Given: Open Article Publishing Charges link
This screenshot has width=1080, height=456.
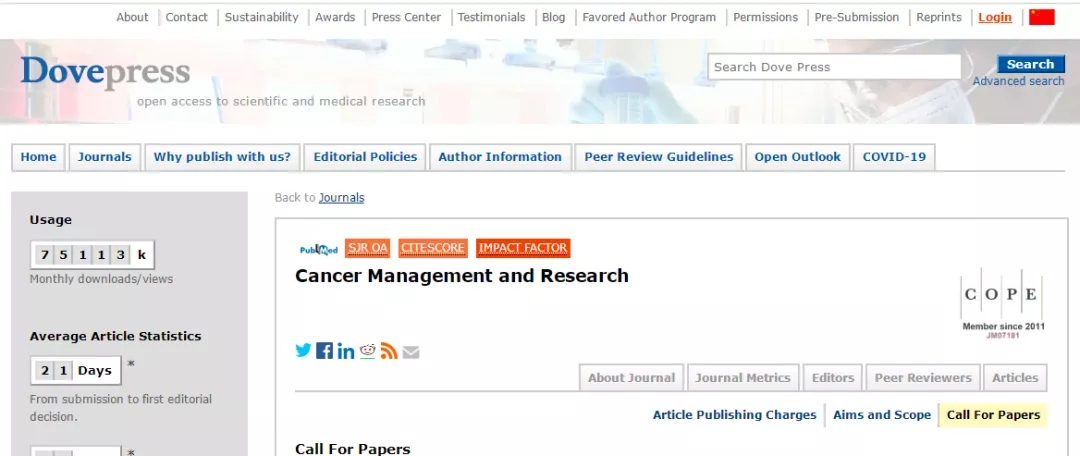Looking at the screenshot, I should (734, 415).
